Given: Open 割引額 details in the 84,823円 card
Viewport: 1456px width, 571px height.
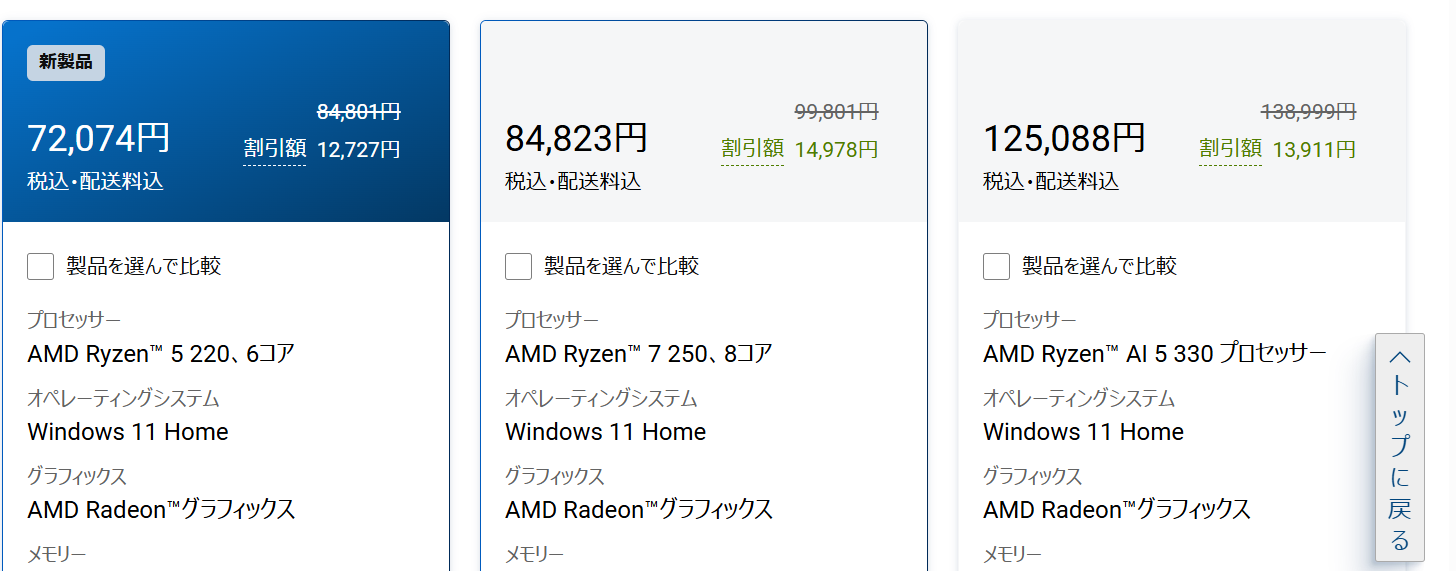Looking at the screenshot, I should [x=753, y=149].
